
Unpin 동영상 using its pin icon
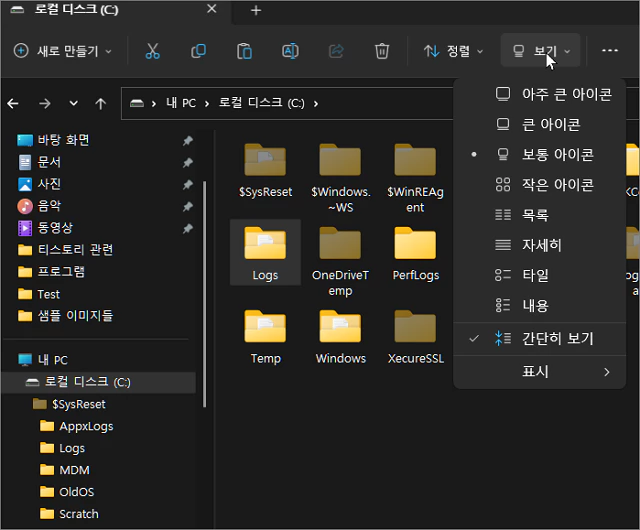pyautogui.click(x=187, y=229)
